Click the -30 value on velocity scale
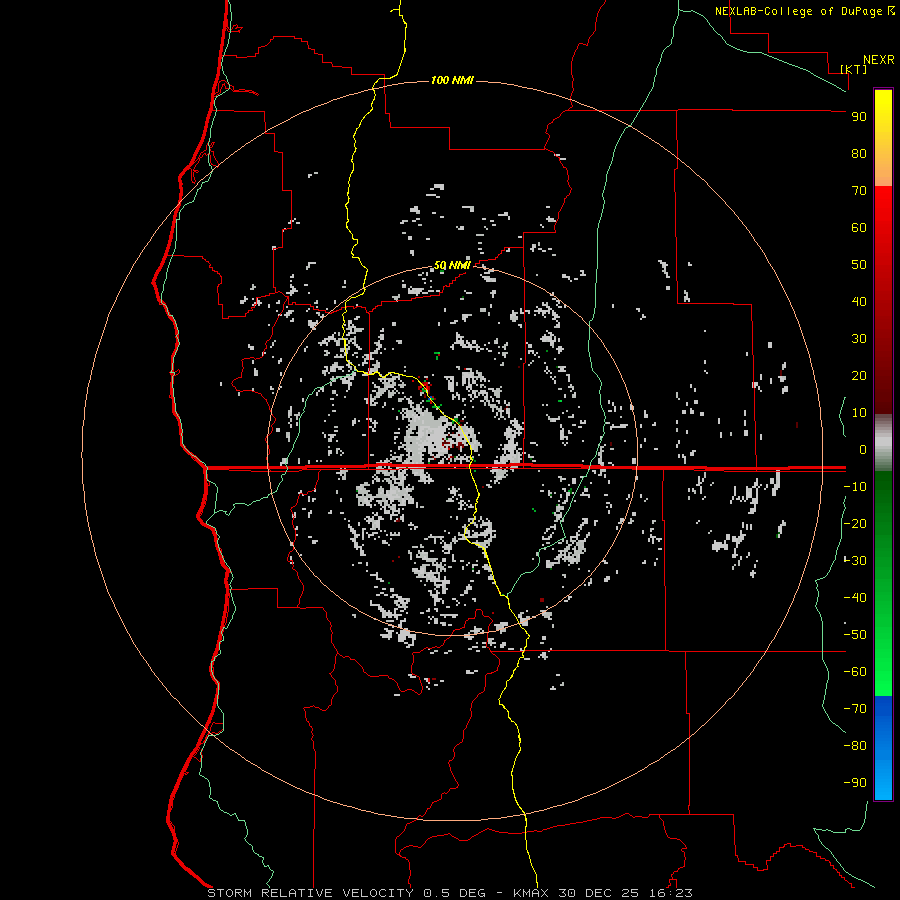Viewport: 900px width, 900px height. tap(855, 561)
